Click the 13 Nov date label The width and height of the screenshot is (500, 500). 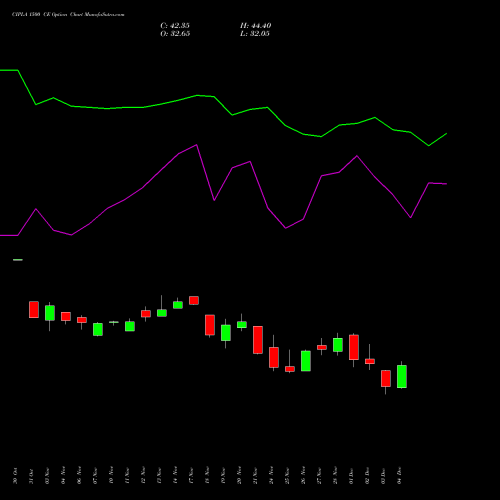[x=159, y=476]
